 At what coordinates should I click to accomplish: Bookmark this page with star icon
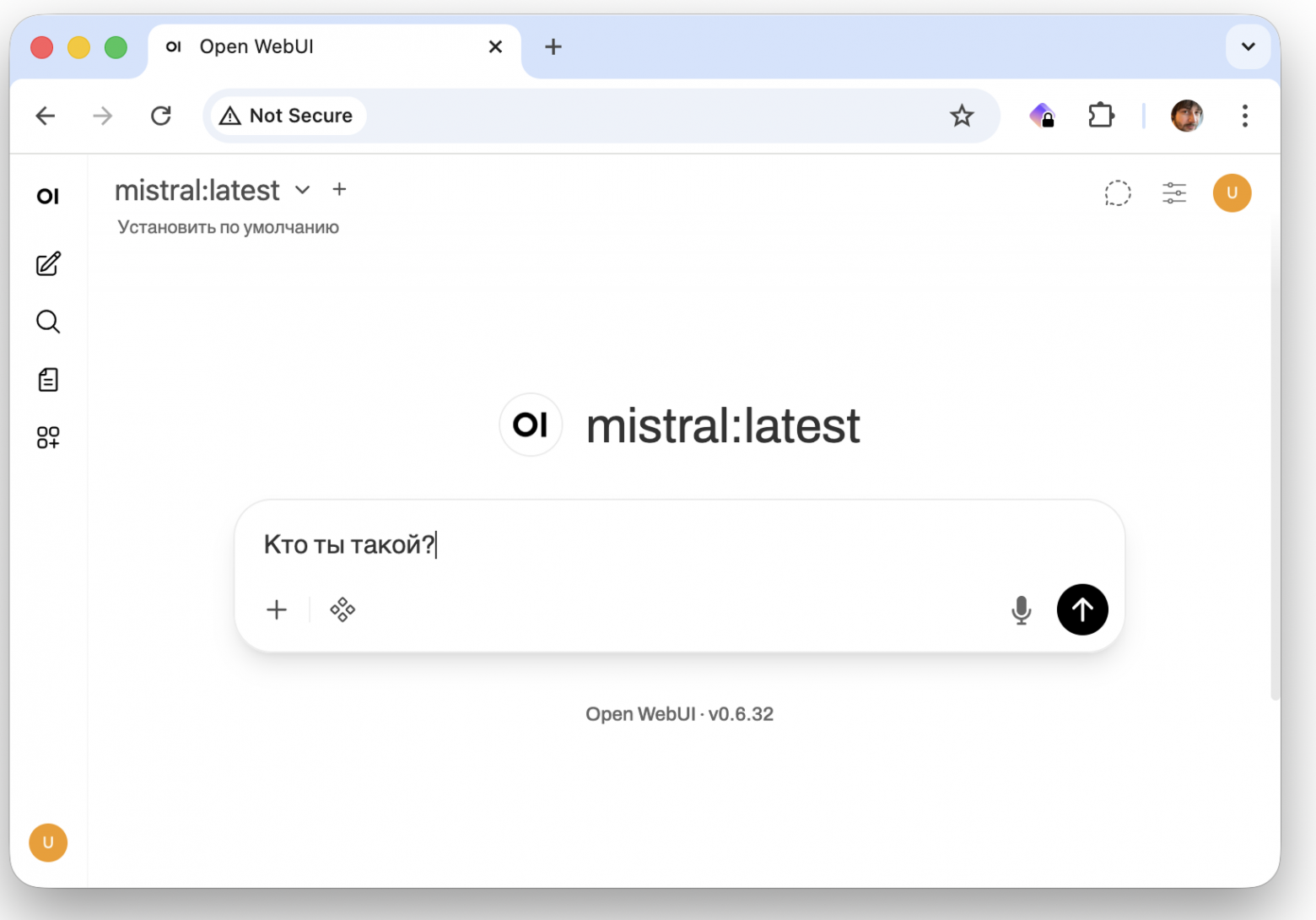coord(962,116)
